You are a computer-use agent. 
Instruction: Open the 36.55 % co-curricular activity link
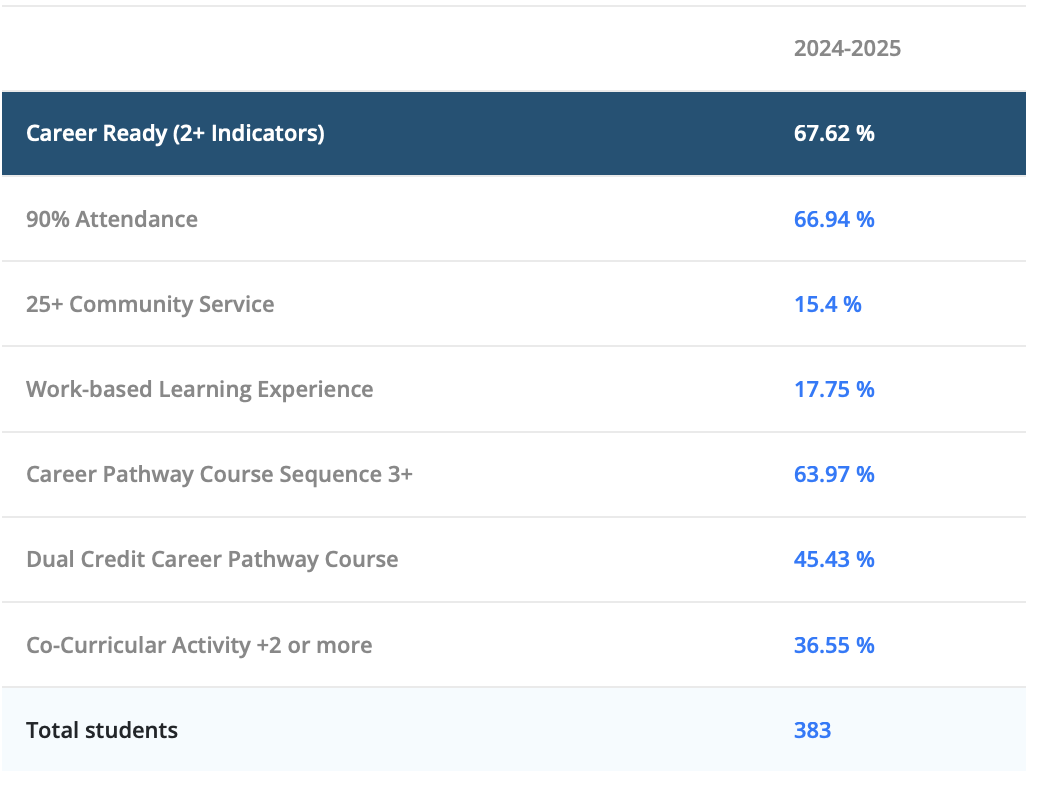click(x=833, y=645)
